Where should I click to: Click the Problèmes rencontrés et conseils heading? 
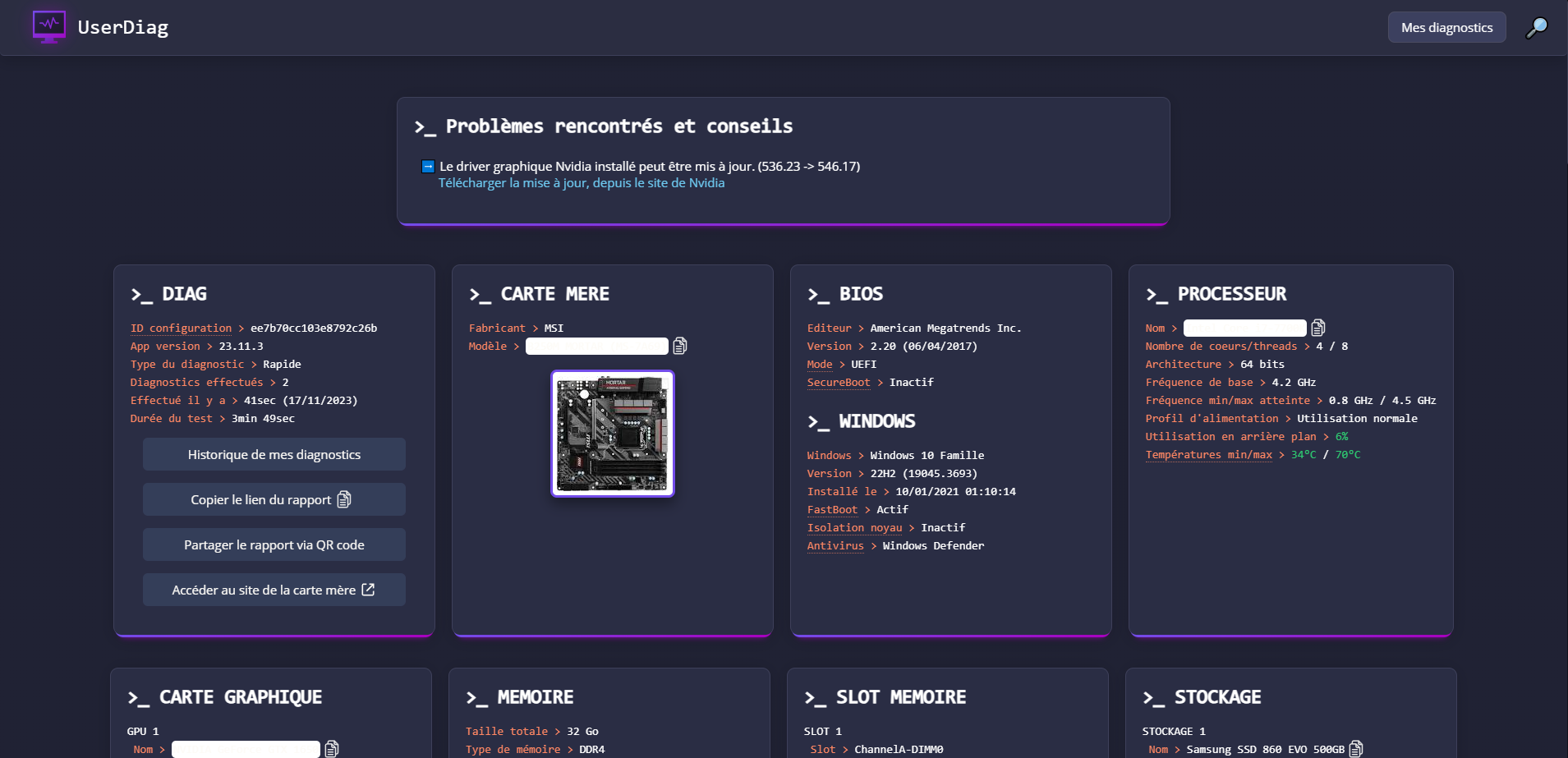click(619, 126)
